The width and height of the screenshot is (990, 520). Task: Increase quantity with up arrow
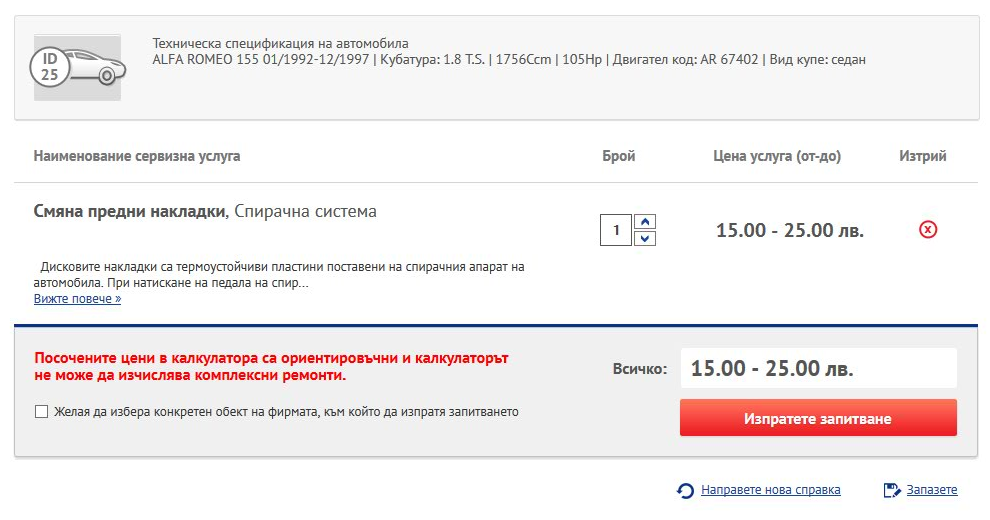(645, 222)
